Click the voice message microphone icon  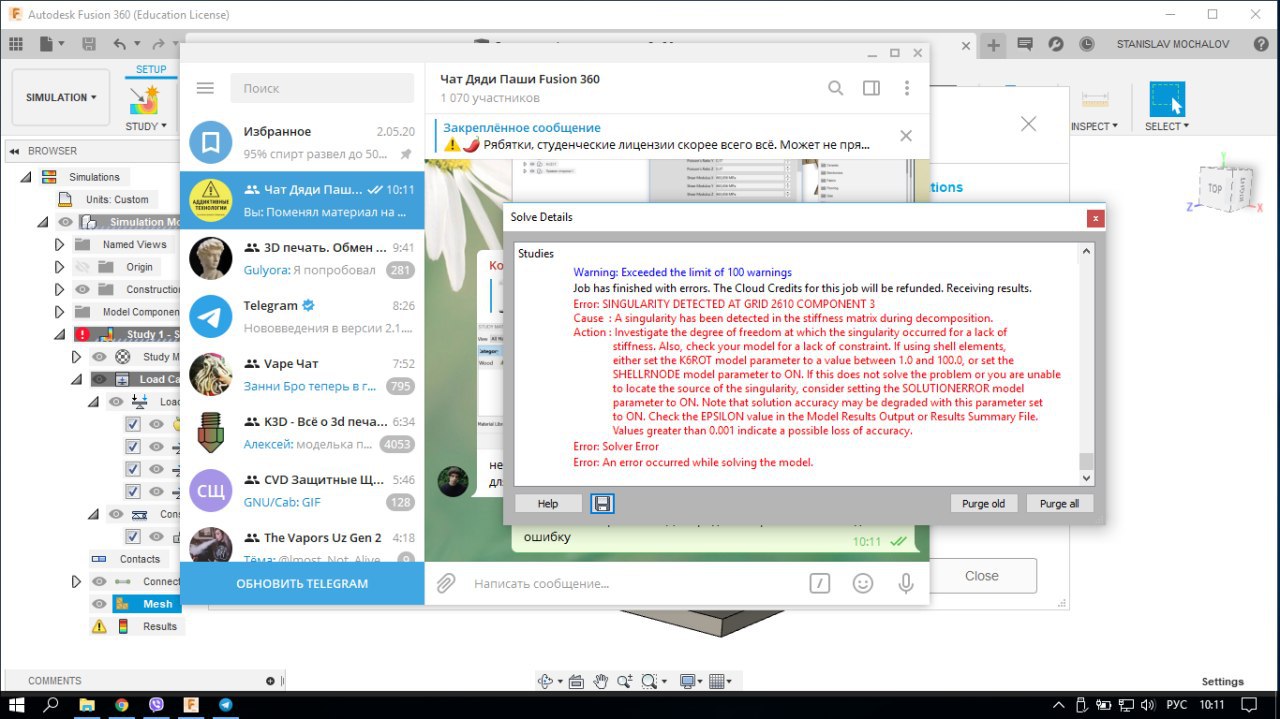tap(906, 583)
